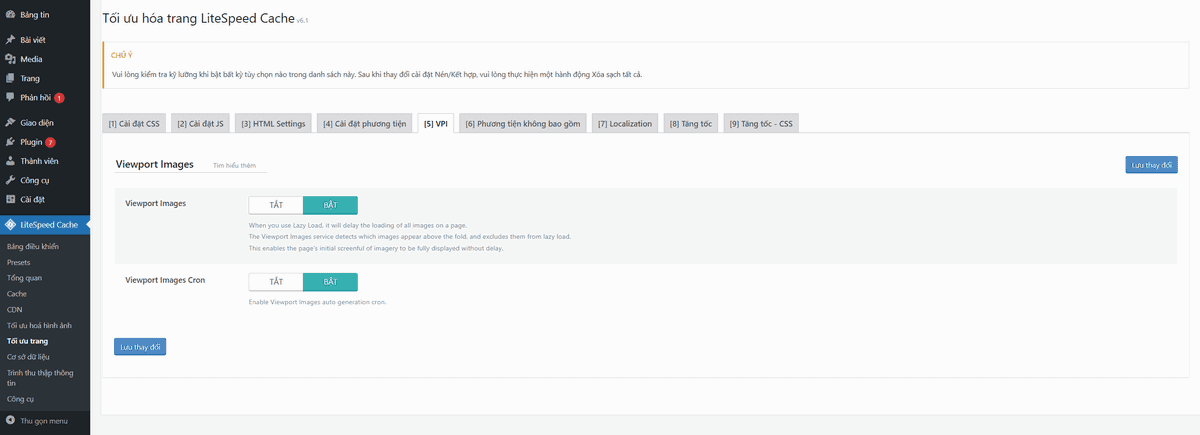Open Tổng quan submenu link
Viewport: 1200px width, 435px height.
coord(24,278)
